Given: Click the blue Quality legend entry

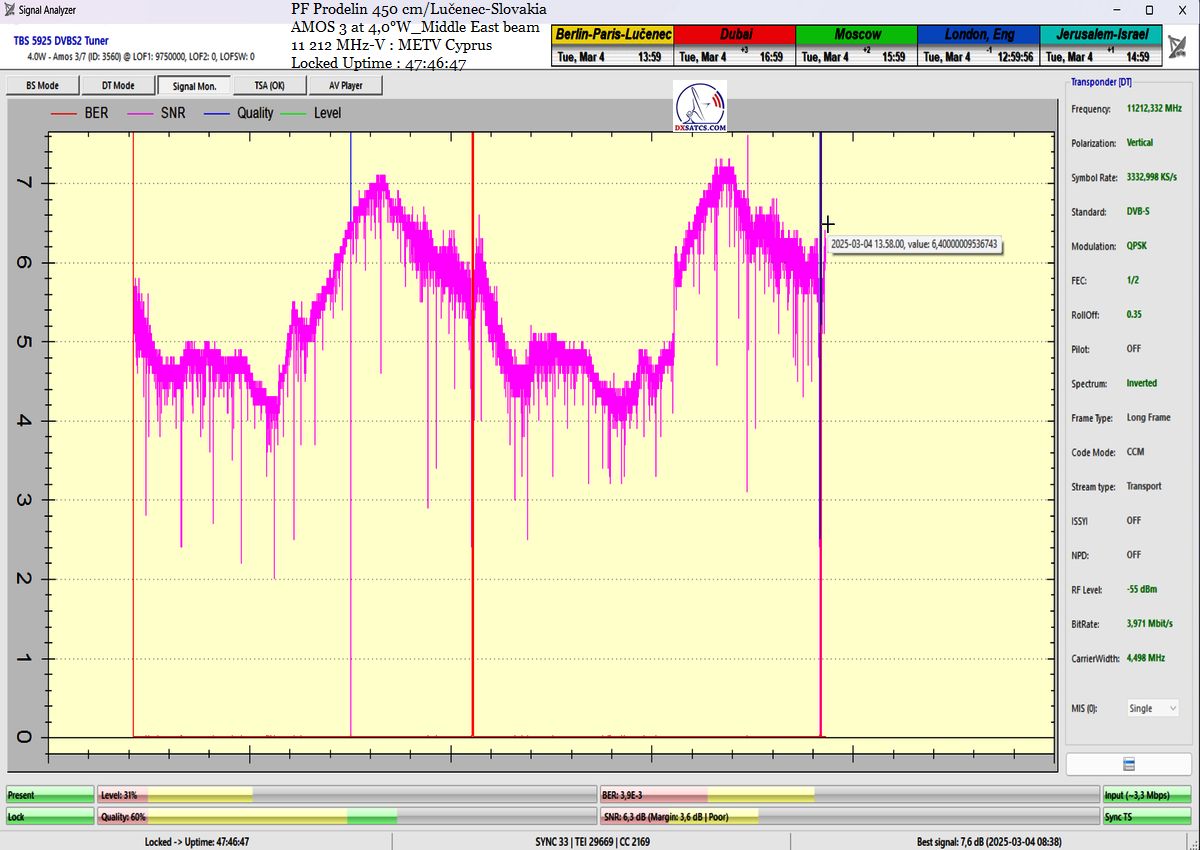Looking at the screenshot, I should (240, 113).
